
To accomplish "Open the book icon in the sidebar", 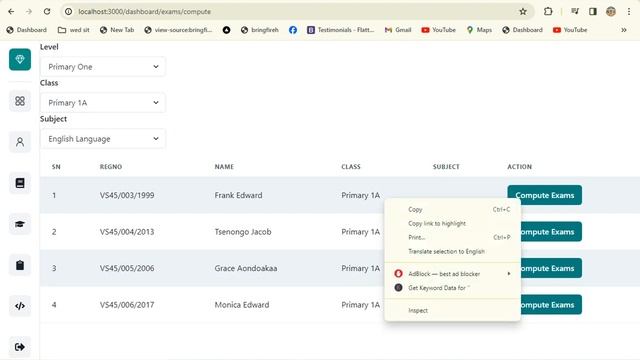I will (x=20, y=183).
